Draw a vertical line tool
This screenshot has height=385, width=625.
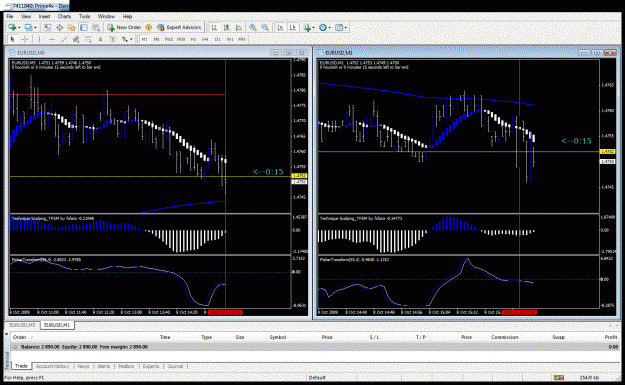point(39,39)
